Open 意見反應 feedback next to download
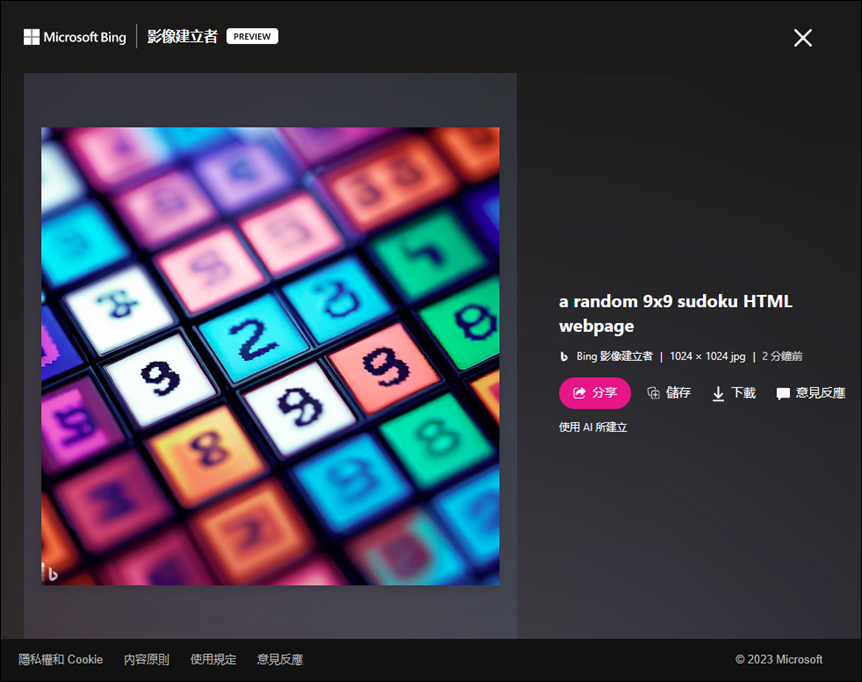Image resolution: width=862 pixels, height=682 pixels. click(811, 393)
